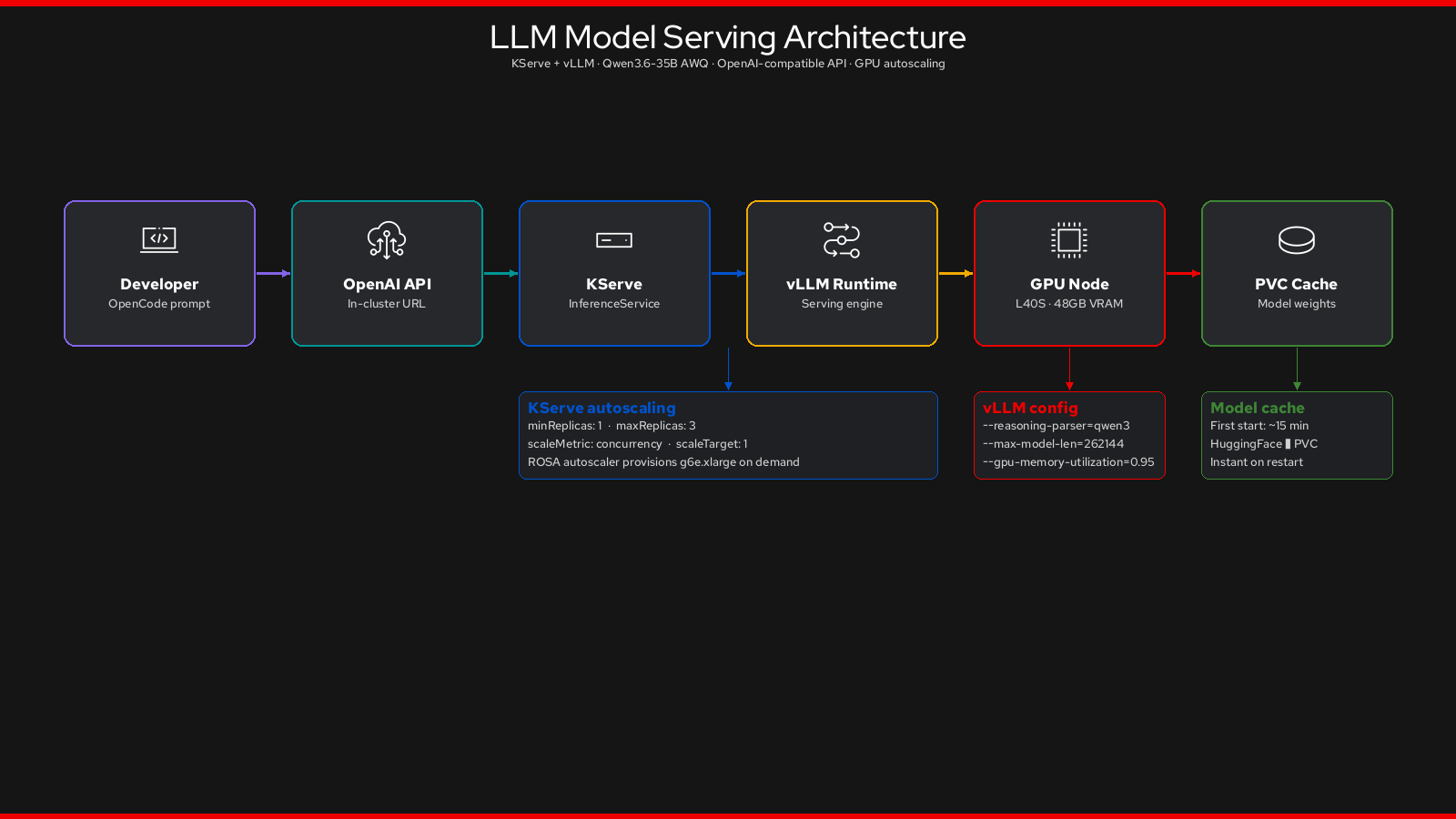Click the 'InferenceService' subtitle

tap(614, 304)
